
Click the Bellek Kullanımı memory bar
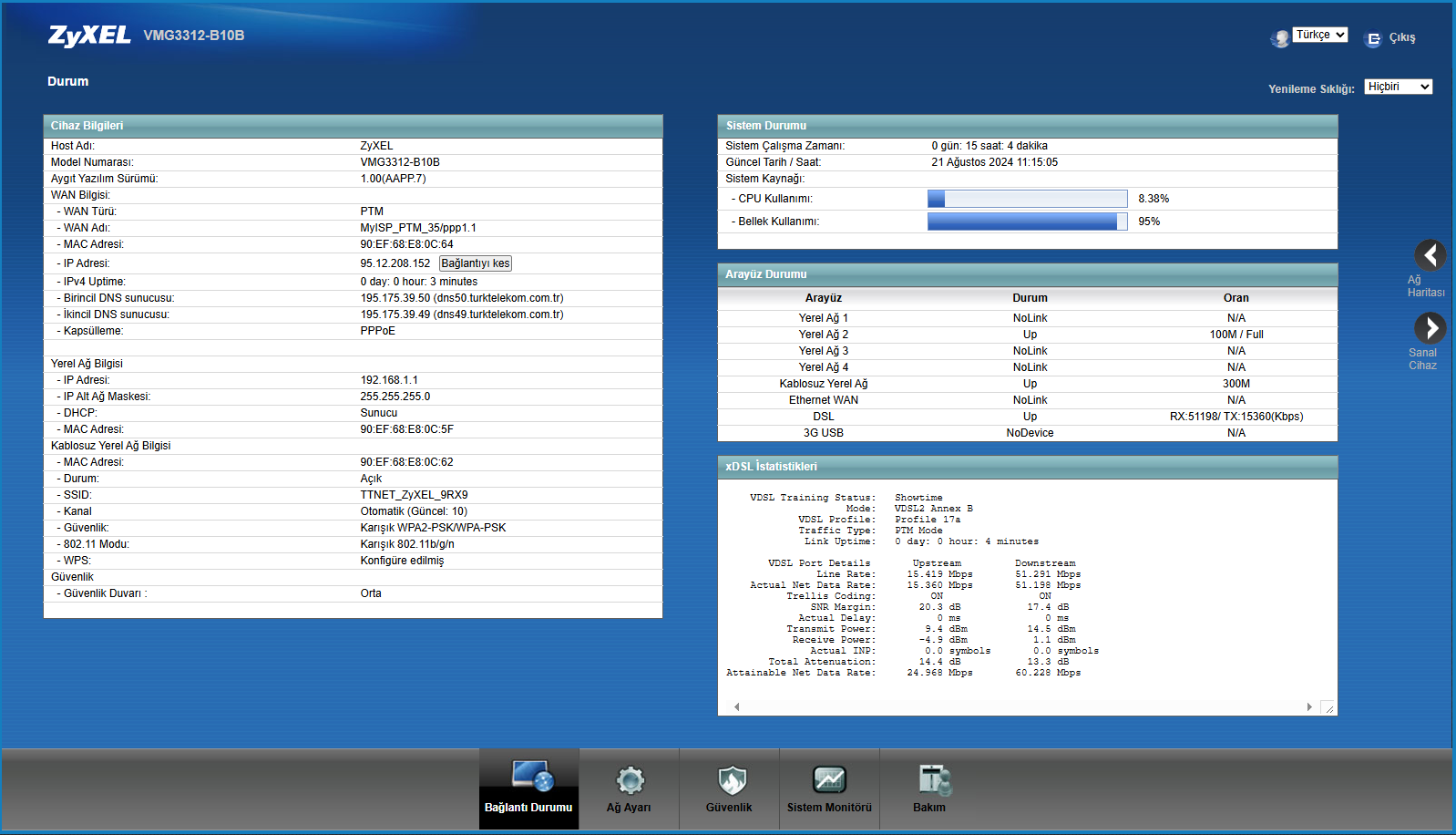(1027, 222)
